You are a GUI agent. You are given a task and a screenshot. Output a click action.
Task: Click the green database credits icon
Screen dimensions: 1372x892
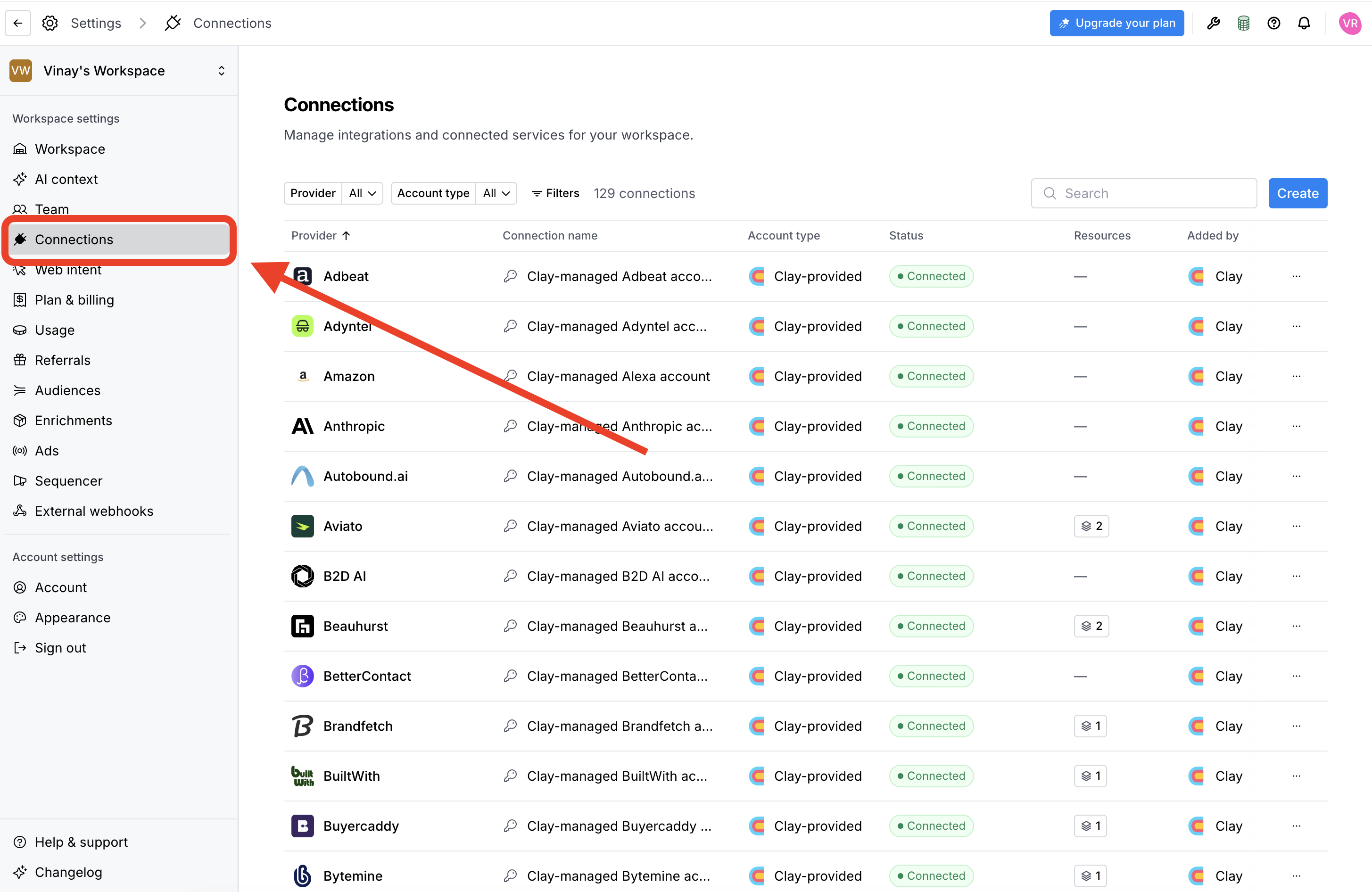point(1243,23)
